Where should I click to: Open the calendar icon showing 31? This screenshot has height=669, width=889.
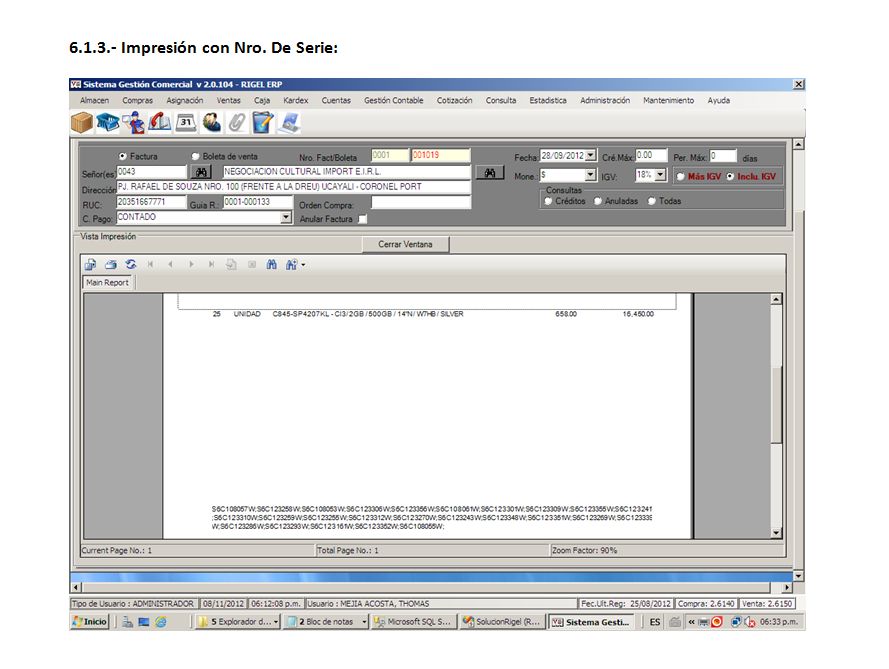tap(185, 123)
